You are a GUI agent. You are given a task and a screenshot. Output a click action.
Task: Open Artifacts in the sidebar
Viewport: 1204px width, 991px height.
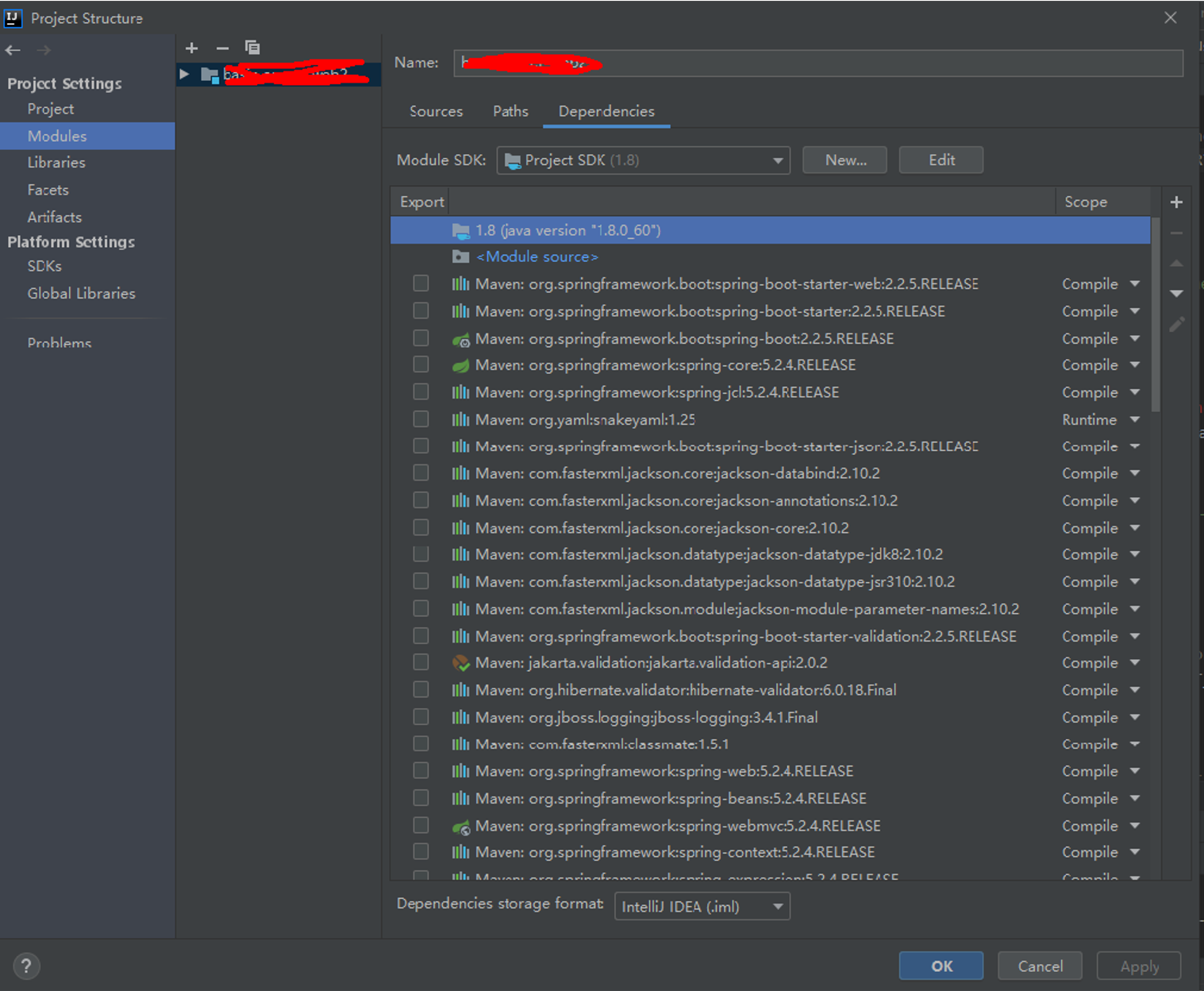[x=55, y=217]
